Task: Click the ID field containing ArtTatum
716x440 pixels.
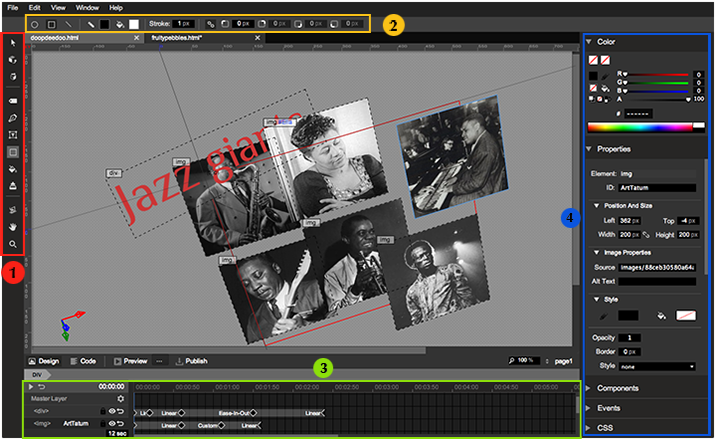Action: tap(657, 188)
